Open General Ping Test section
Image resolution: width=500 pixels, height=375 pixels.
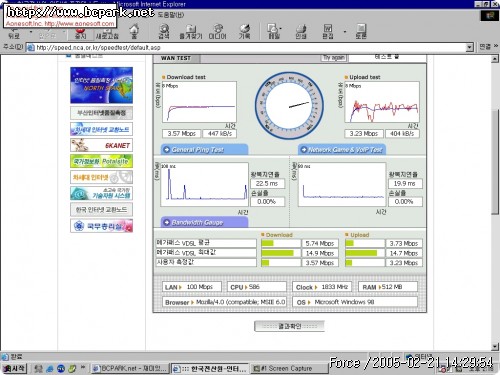(x=204, y=150)
